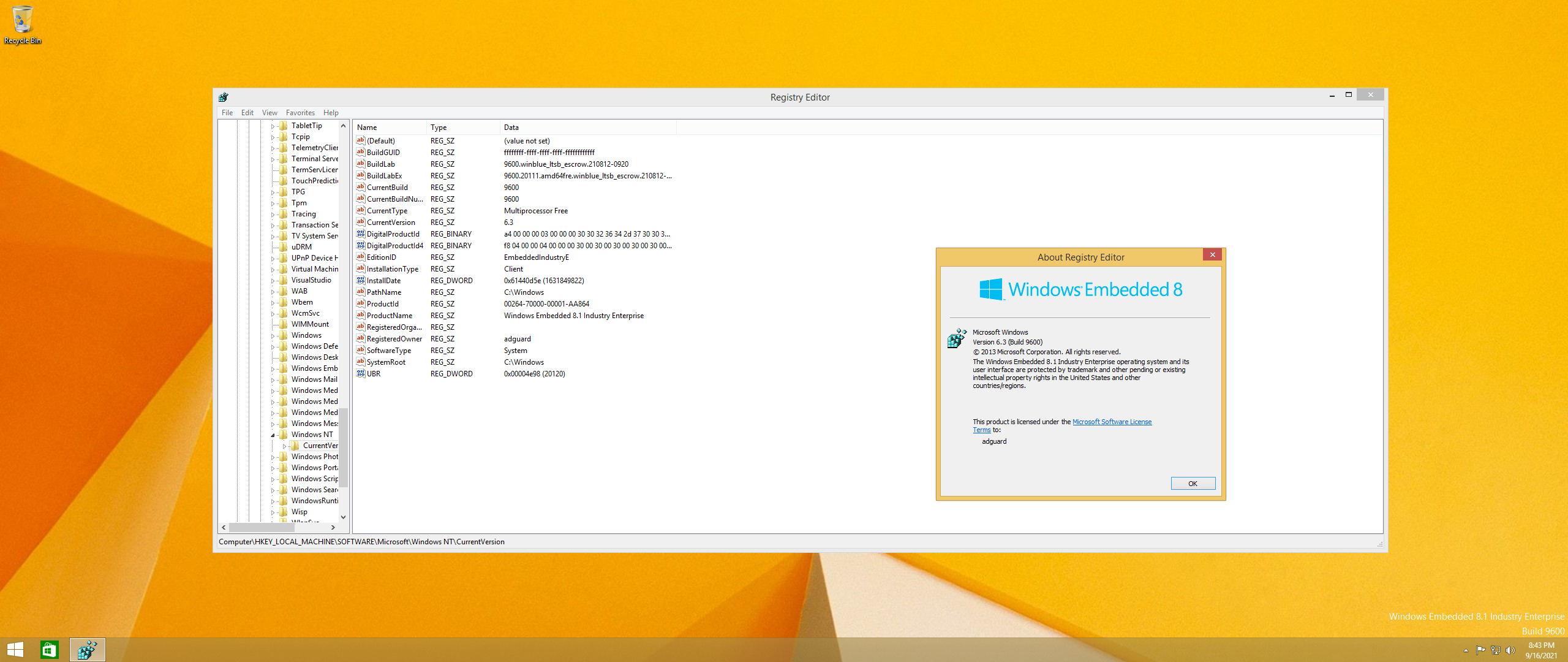Viewport: 1568px width, 662px height.
Task: Select the Terminal Server tree item
Action: (x=314, y=159)
